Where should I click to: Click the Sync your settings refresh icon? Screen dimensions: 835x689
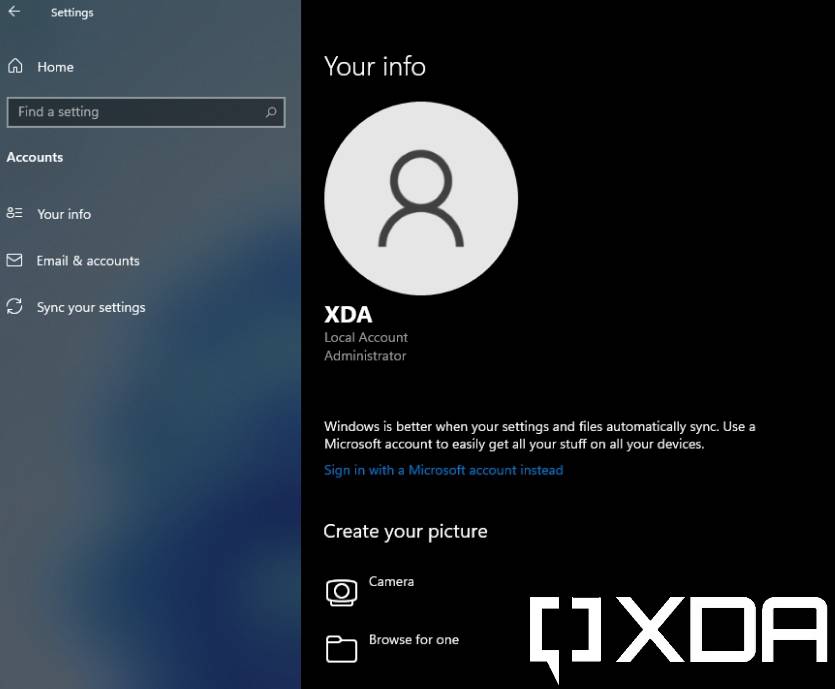pyautogui.click(x=14, y=307)
